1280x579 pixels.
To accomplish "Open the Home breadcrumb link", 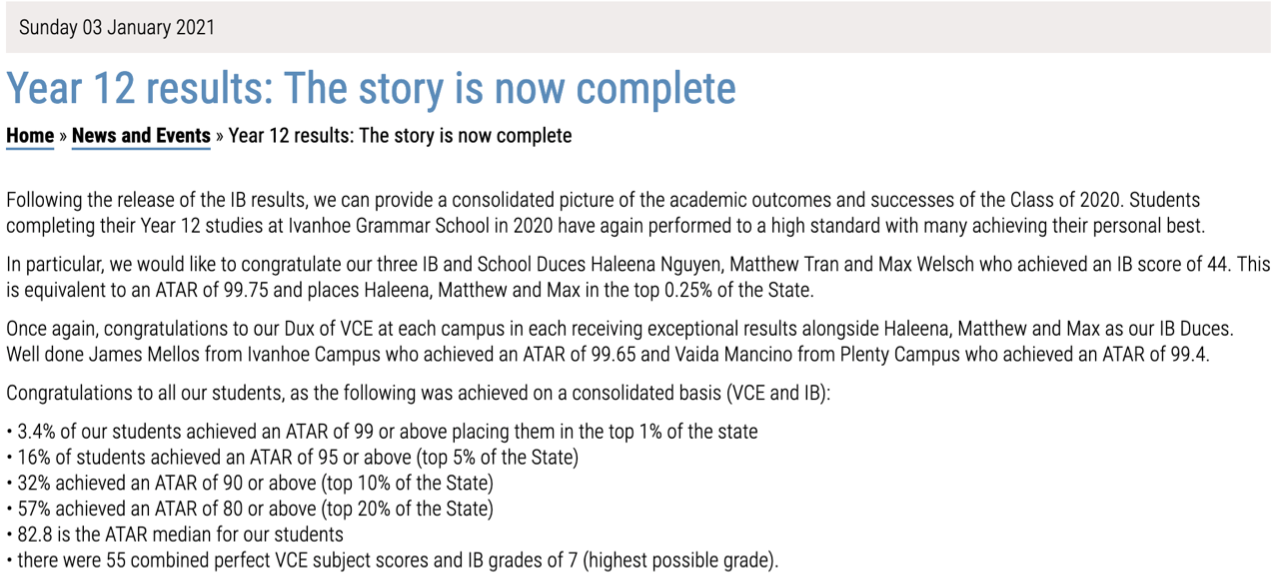I will (x=30, y=136).
